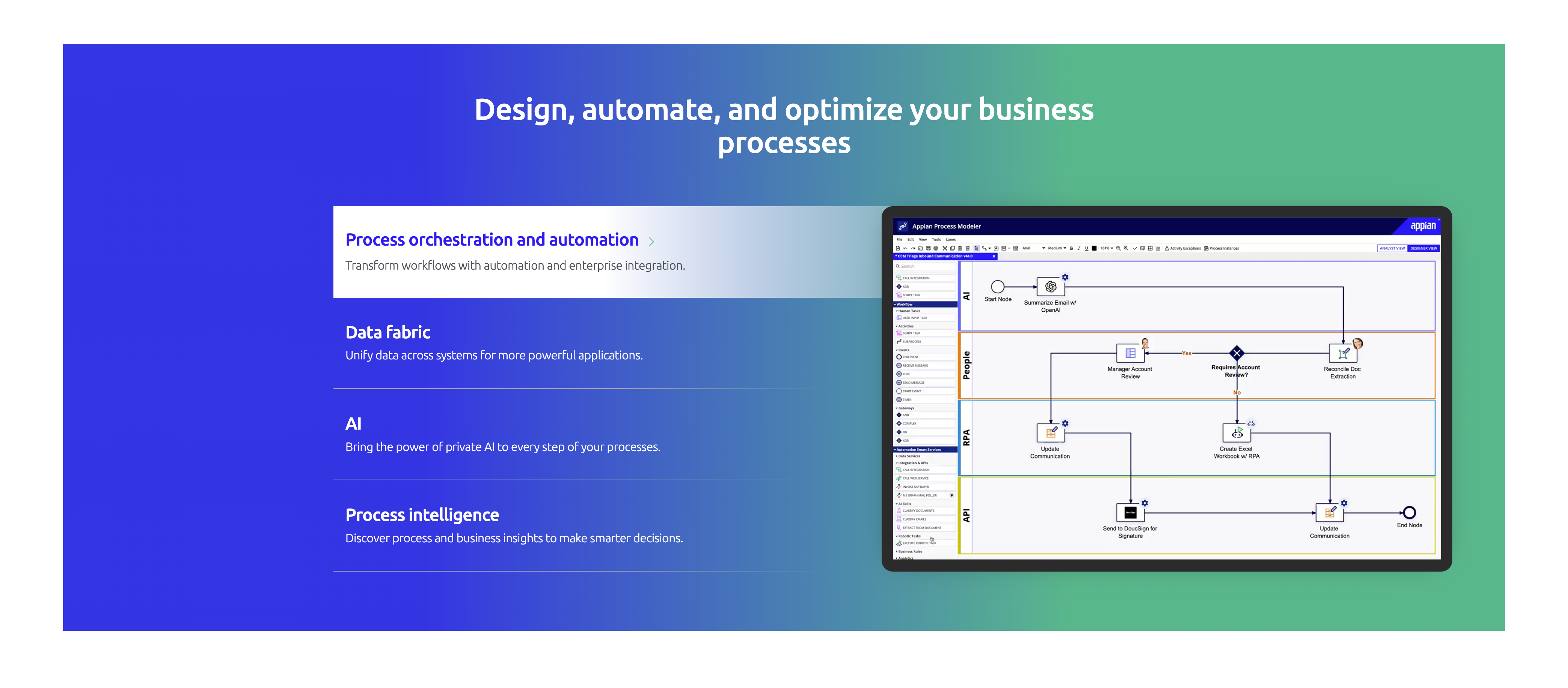Click gear on Summarize Email node

click(1065, 277)
